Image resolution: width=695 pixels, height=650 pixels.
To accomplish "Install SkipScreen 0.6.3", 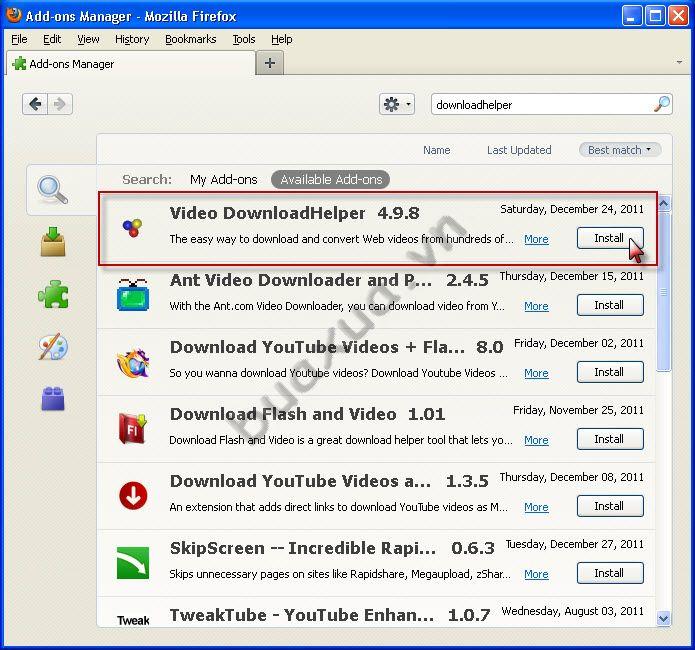I will 610,573.
